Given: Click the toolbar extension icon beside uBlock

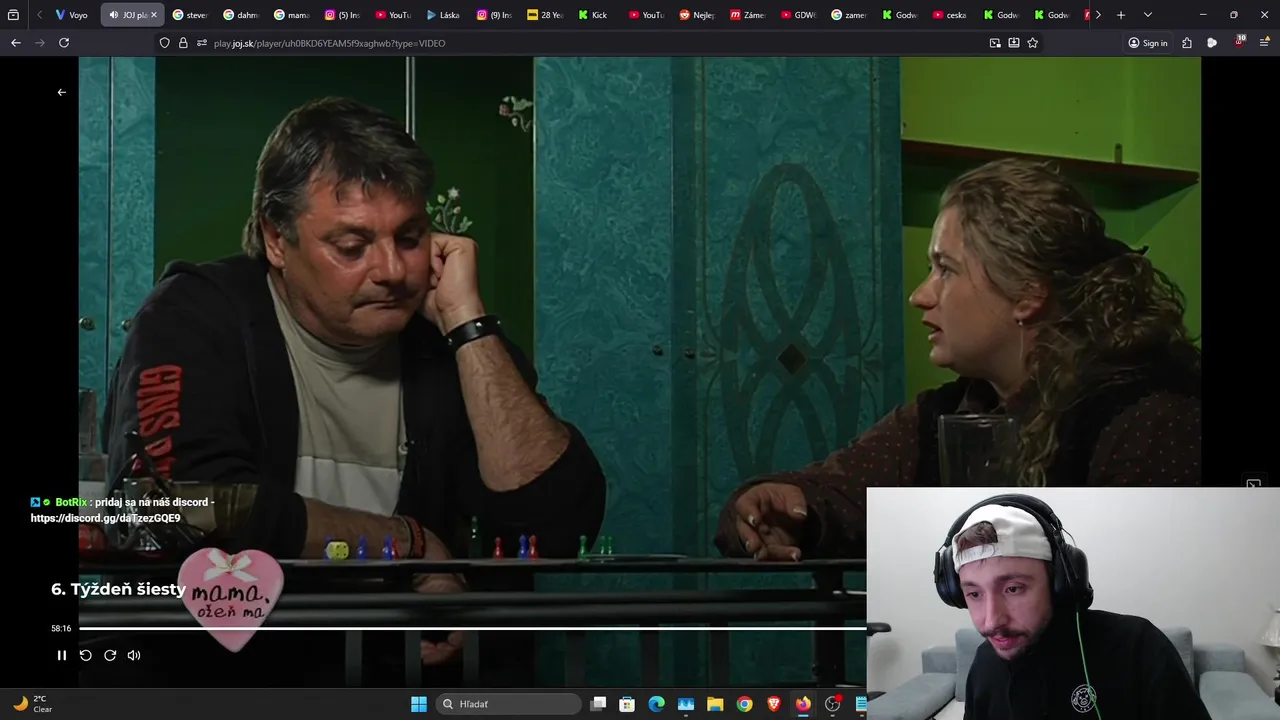Looking at the screenshot, I should click(x=1212, y=43).
